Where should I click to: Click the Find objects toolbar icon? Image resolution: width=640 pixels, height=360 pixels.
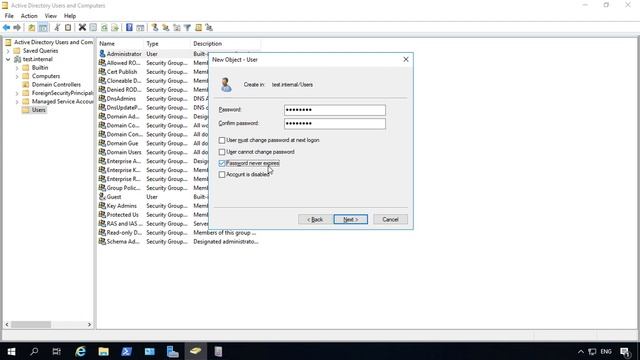(x=198, y=27)
